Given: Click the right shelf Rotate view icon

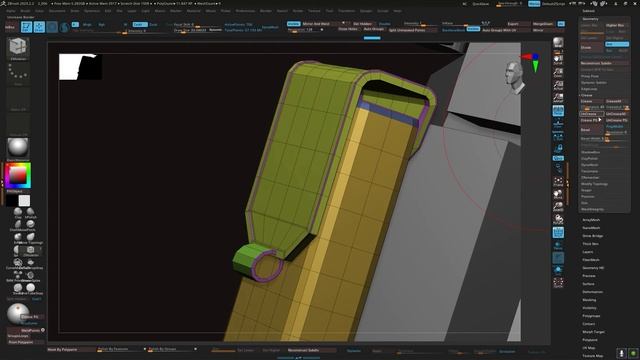Looking at the screenshot, I should (558, 220).
